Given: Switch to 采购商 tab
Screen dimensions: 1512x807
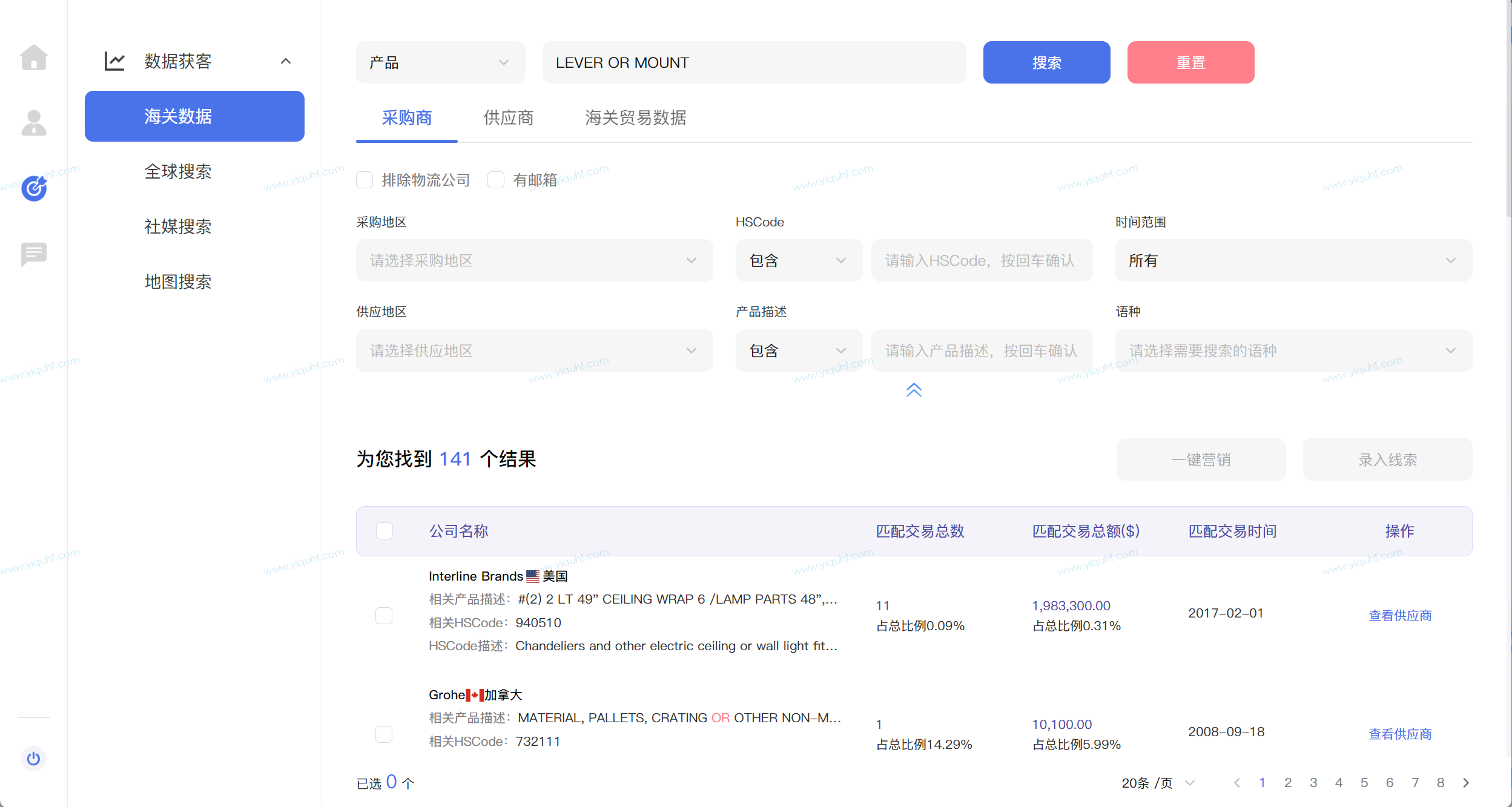Looking at the screenshot, I should coord(407,117).
